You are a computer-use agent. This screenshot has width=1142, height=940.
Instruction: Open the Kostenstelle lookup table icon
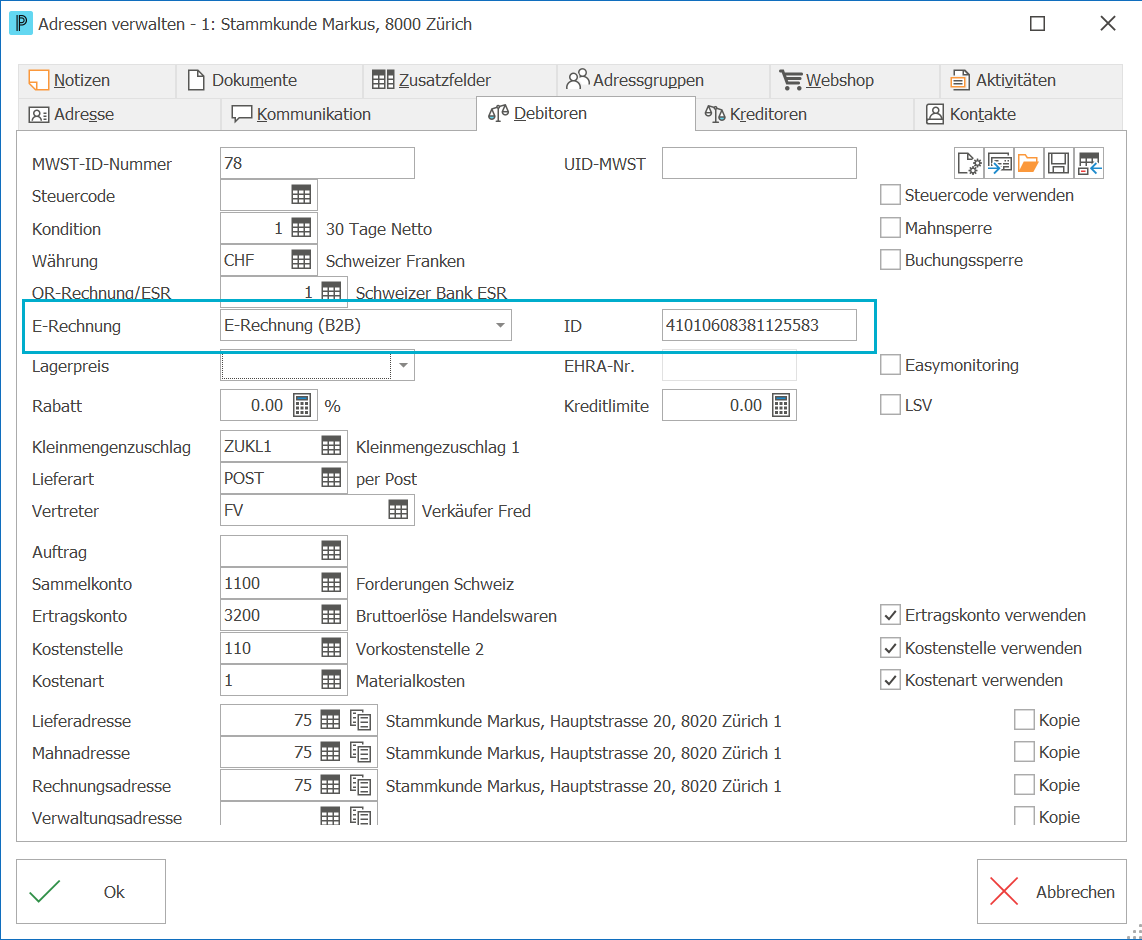(331, 648)
